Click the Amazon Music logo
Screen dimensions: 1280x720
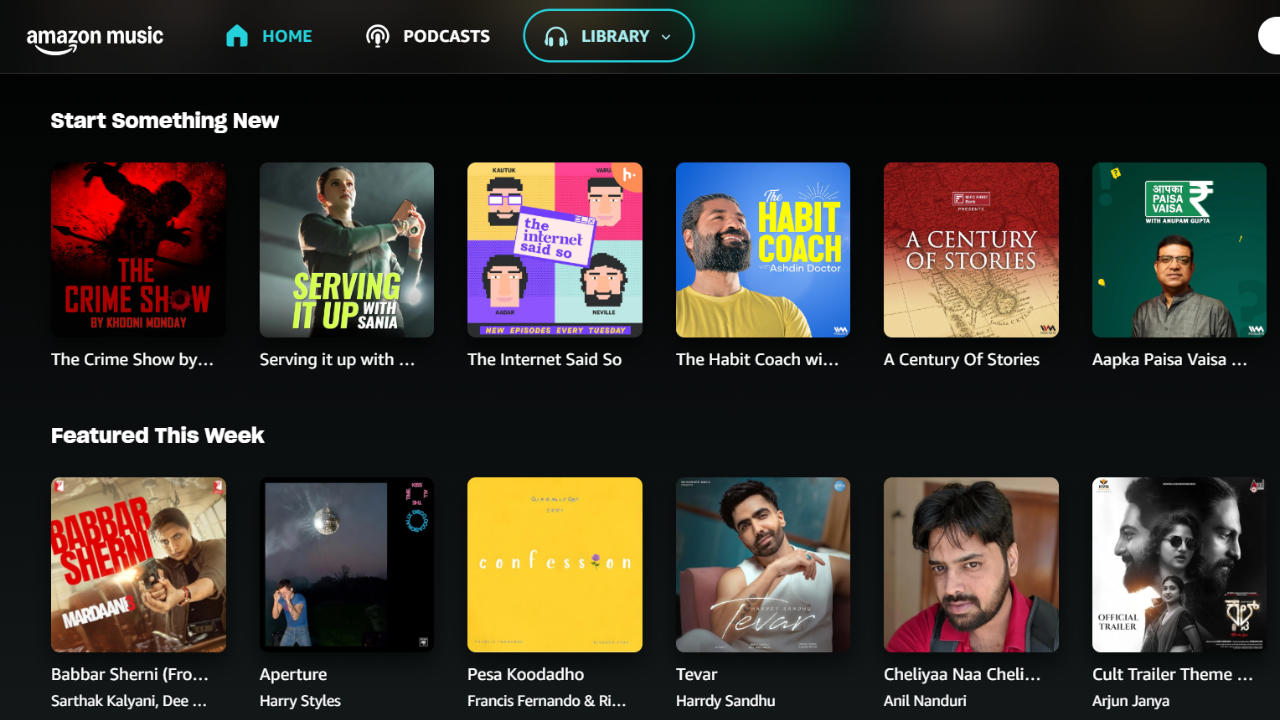95,38
